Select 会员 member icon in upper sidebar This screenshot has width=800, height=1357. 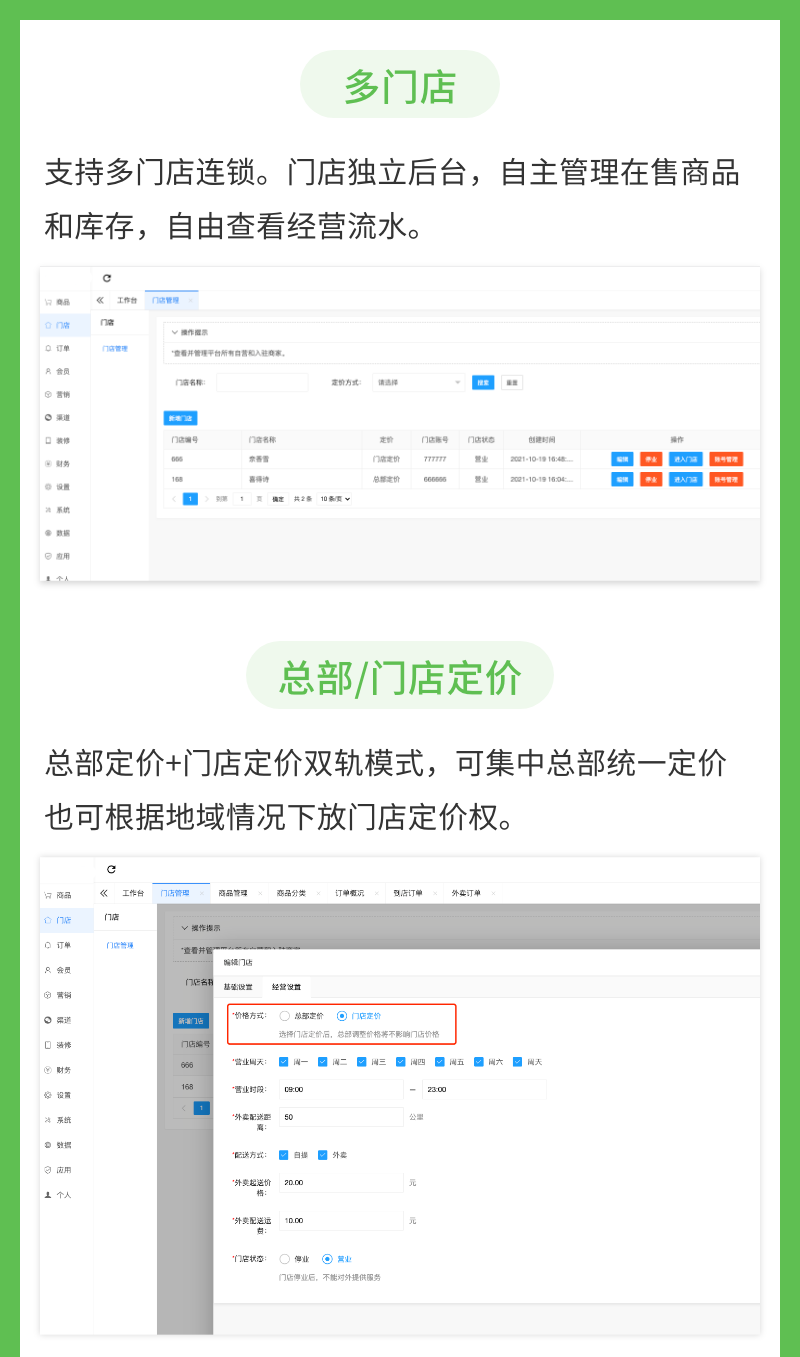click(47, 371)
